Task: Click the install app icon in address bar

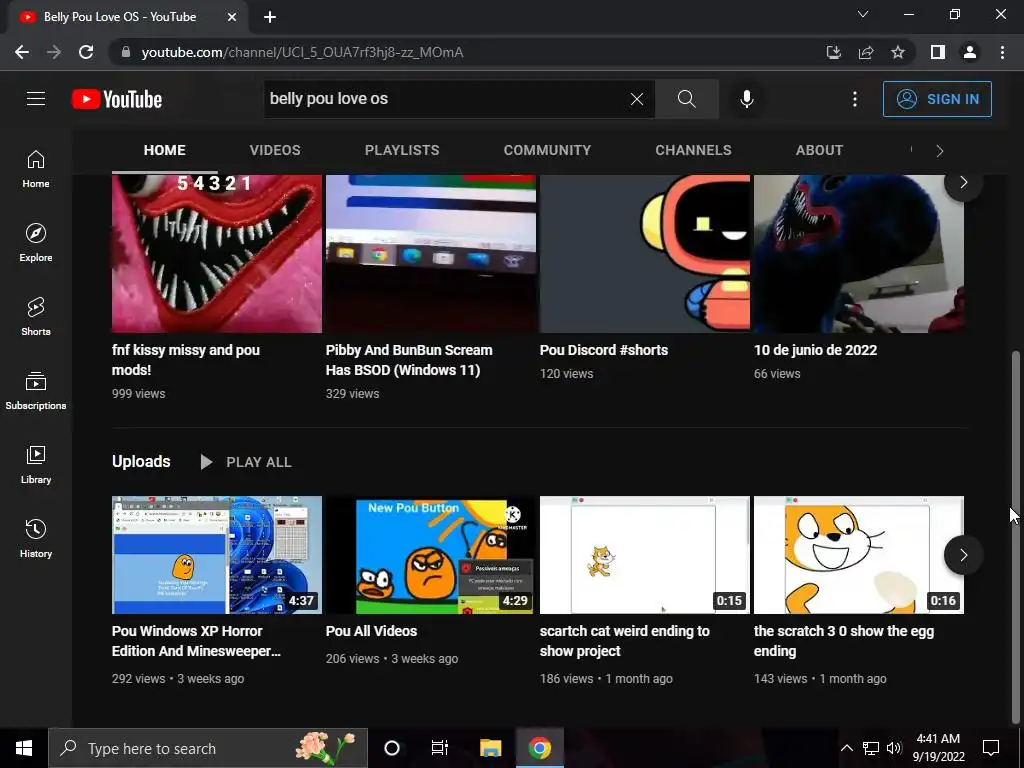Action: [x=833, y=52]
